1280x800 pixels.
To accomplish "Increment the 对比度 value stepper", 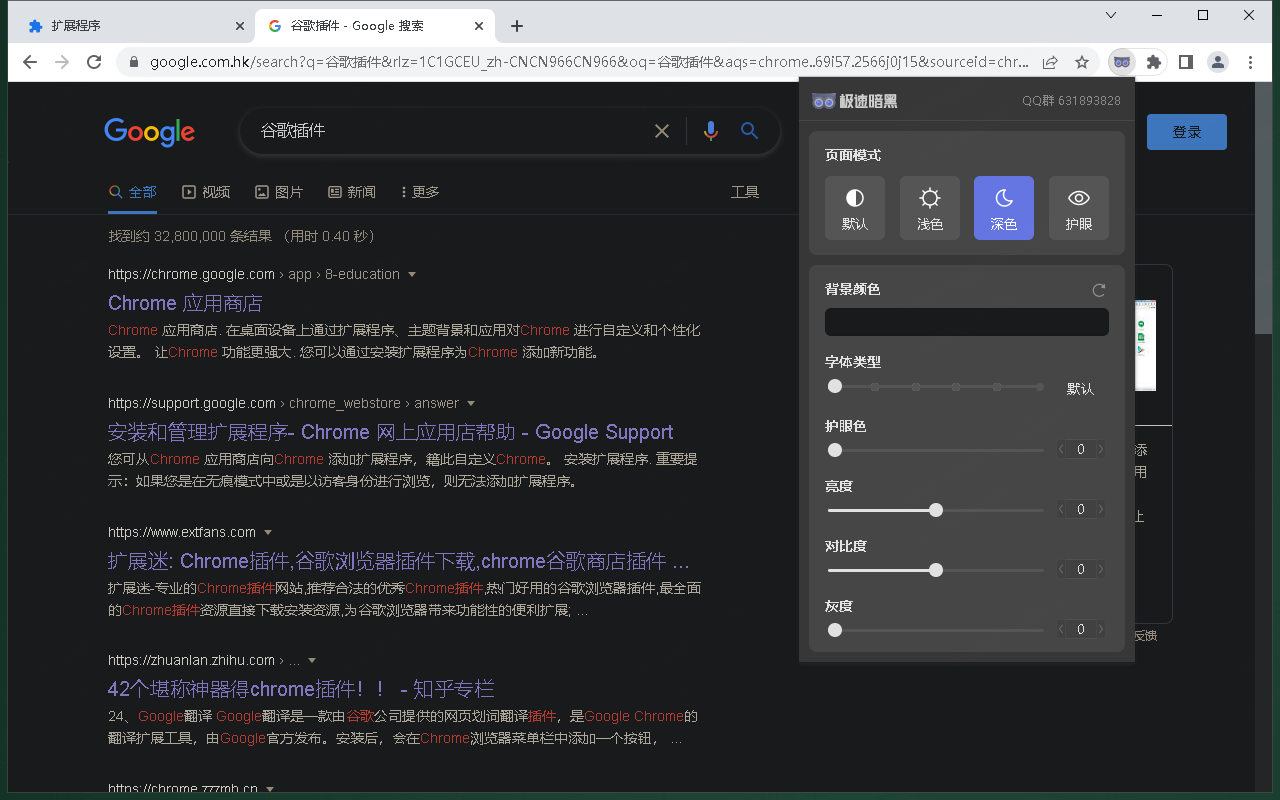I will click(1099, 568).
